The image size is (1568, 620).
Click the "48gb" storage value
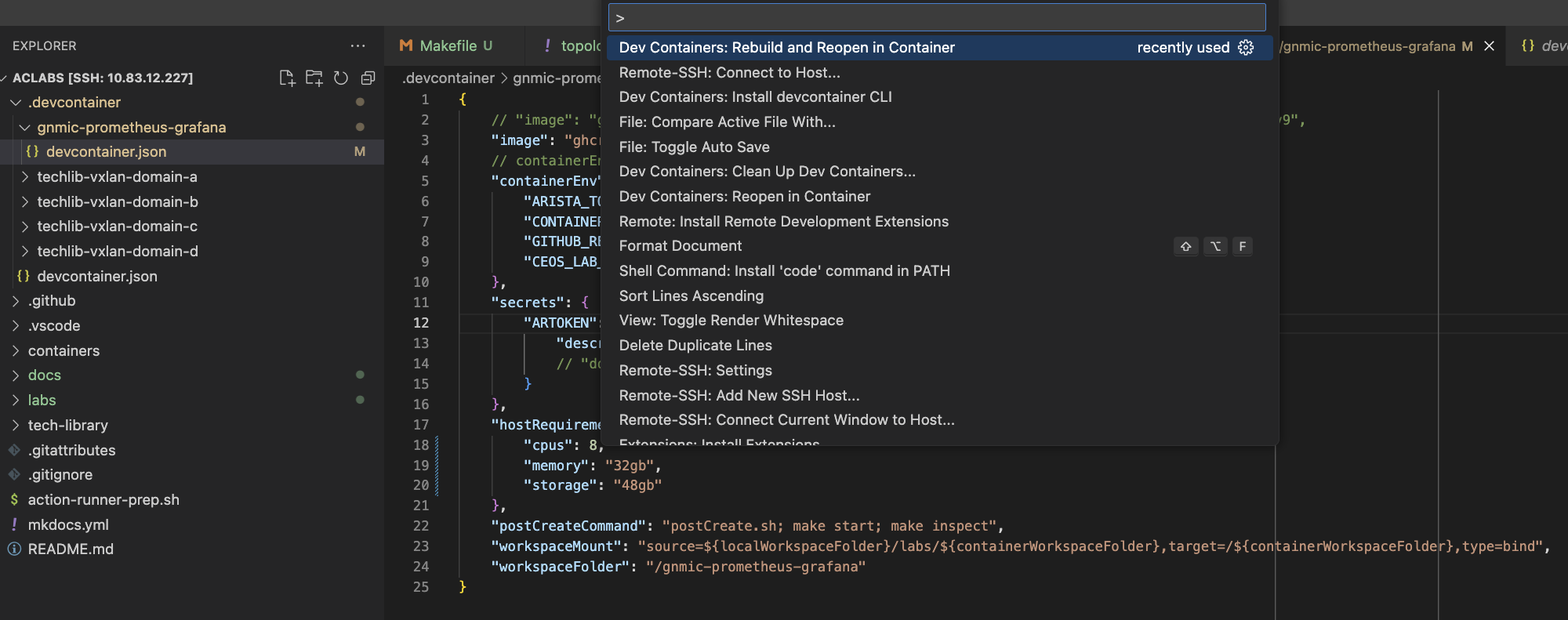click(637, 485)
